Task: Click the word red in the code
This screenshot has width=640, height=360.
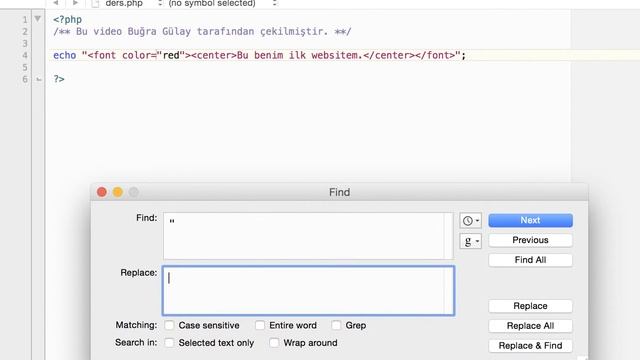Action: coord(171,56)
